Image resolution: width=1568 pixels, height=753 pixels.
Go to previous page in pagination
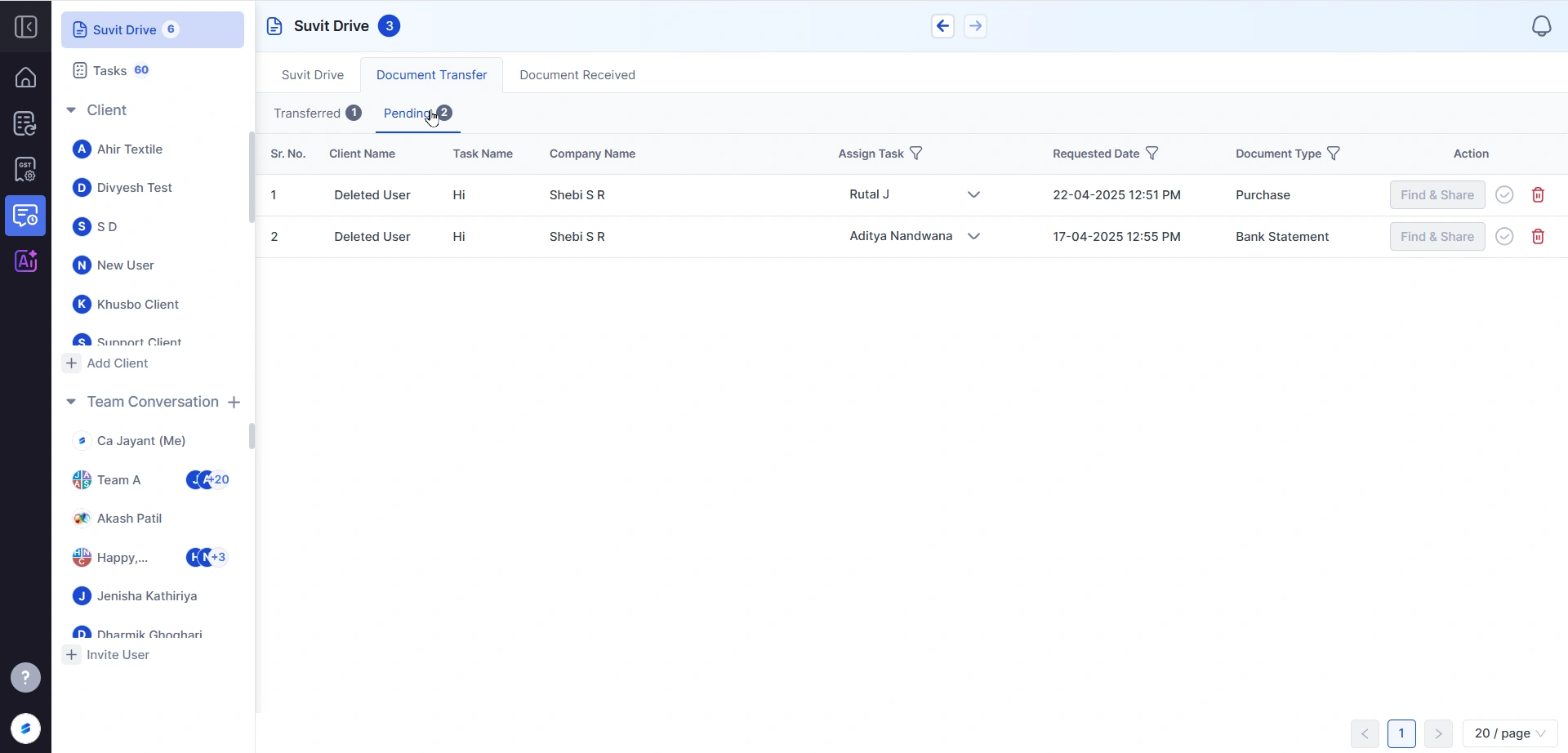[1365, 733]
